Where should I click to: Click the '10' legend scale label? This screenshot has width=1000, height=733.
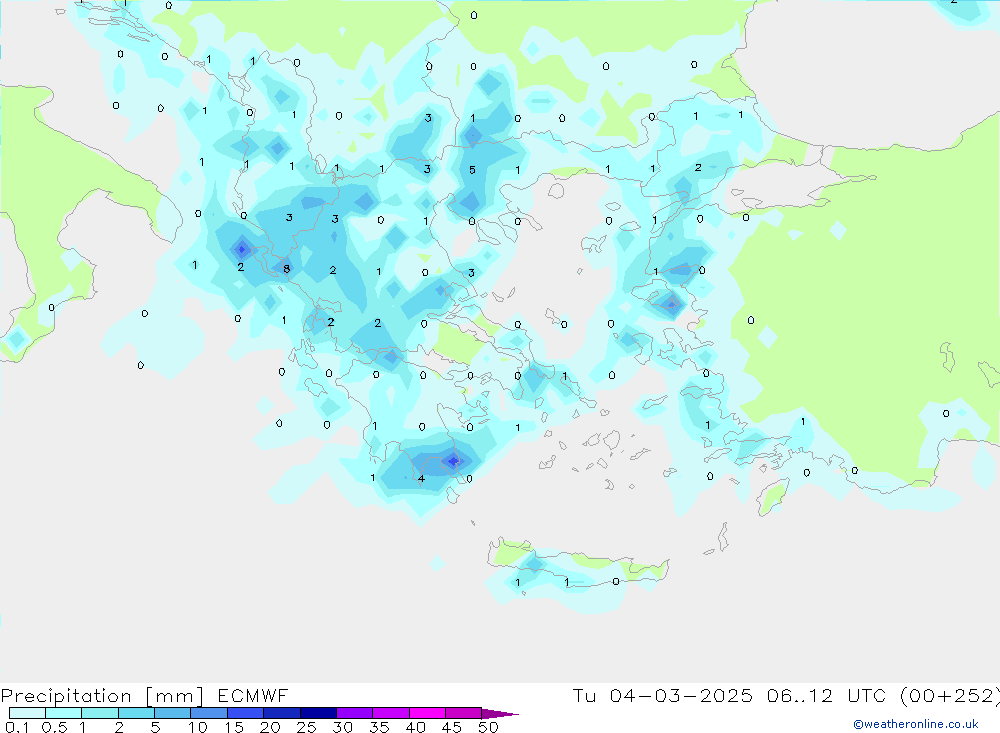coord(198,727)
